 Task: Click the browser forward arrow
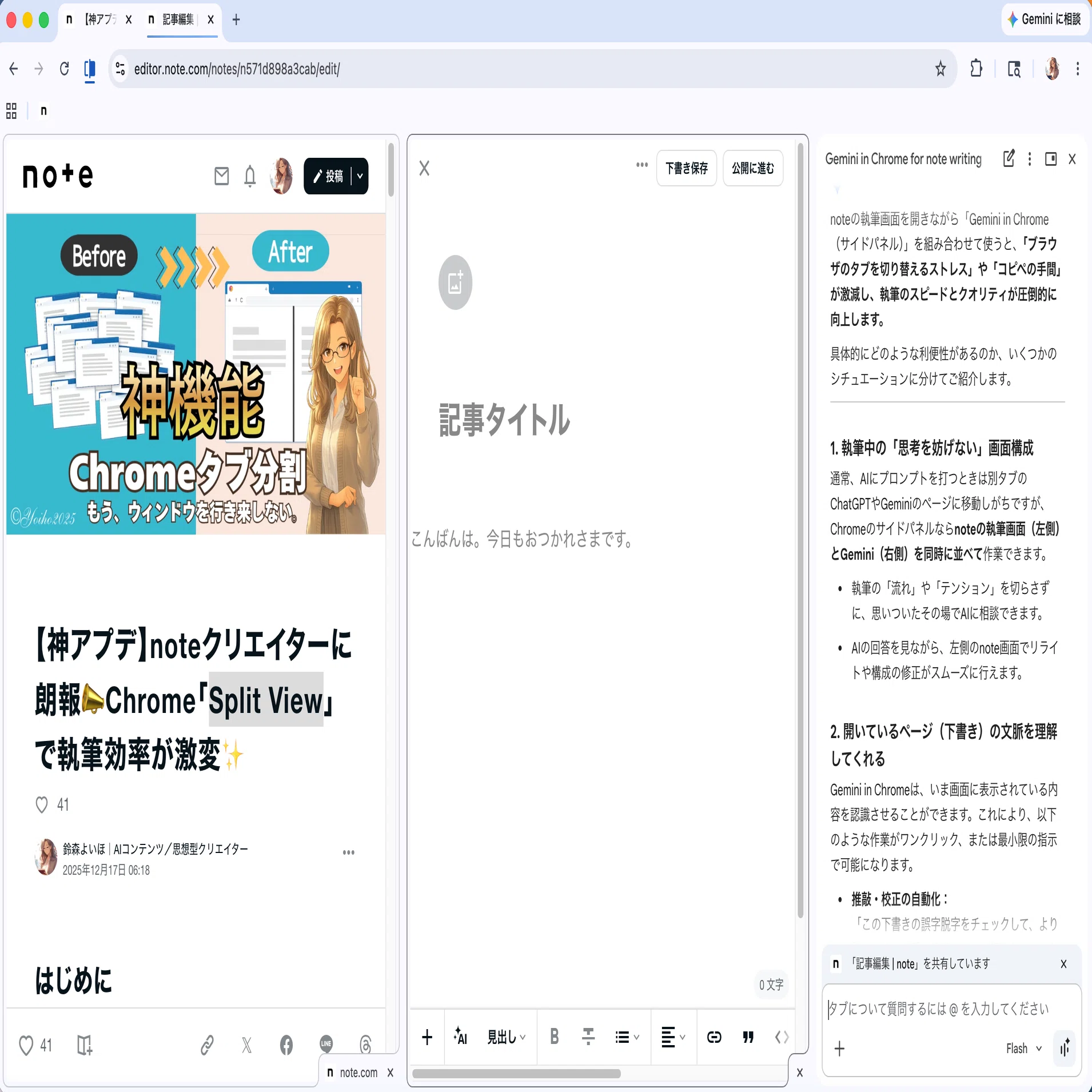39,69
